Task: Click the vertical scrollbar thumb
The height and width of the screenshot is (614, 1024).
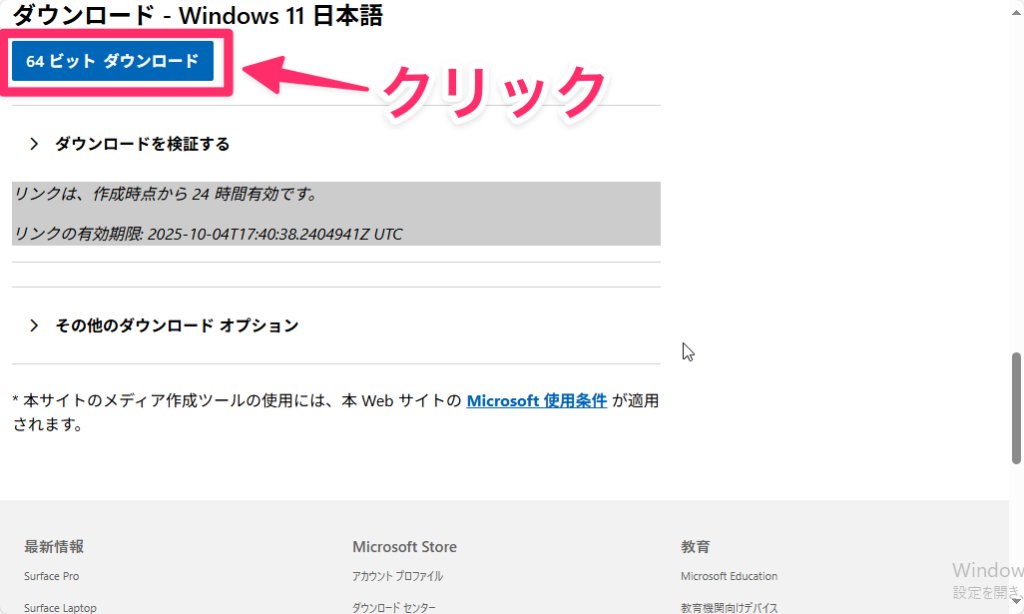Action: (x=1016, y=407)
